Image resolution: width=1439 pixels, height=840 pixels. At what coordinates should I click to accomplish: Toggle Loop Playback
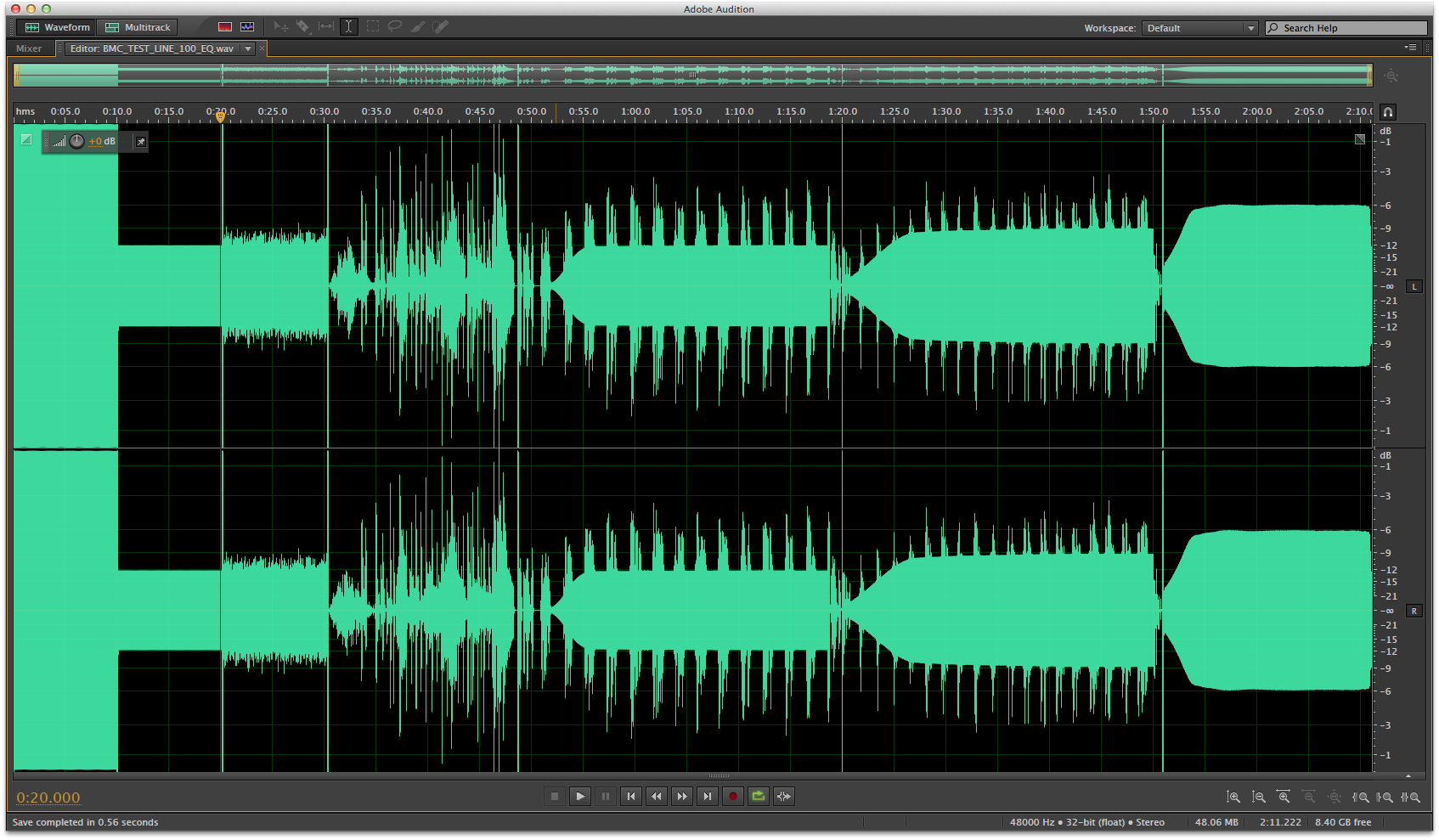[759, 797]
